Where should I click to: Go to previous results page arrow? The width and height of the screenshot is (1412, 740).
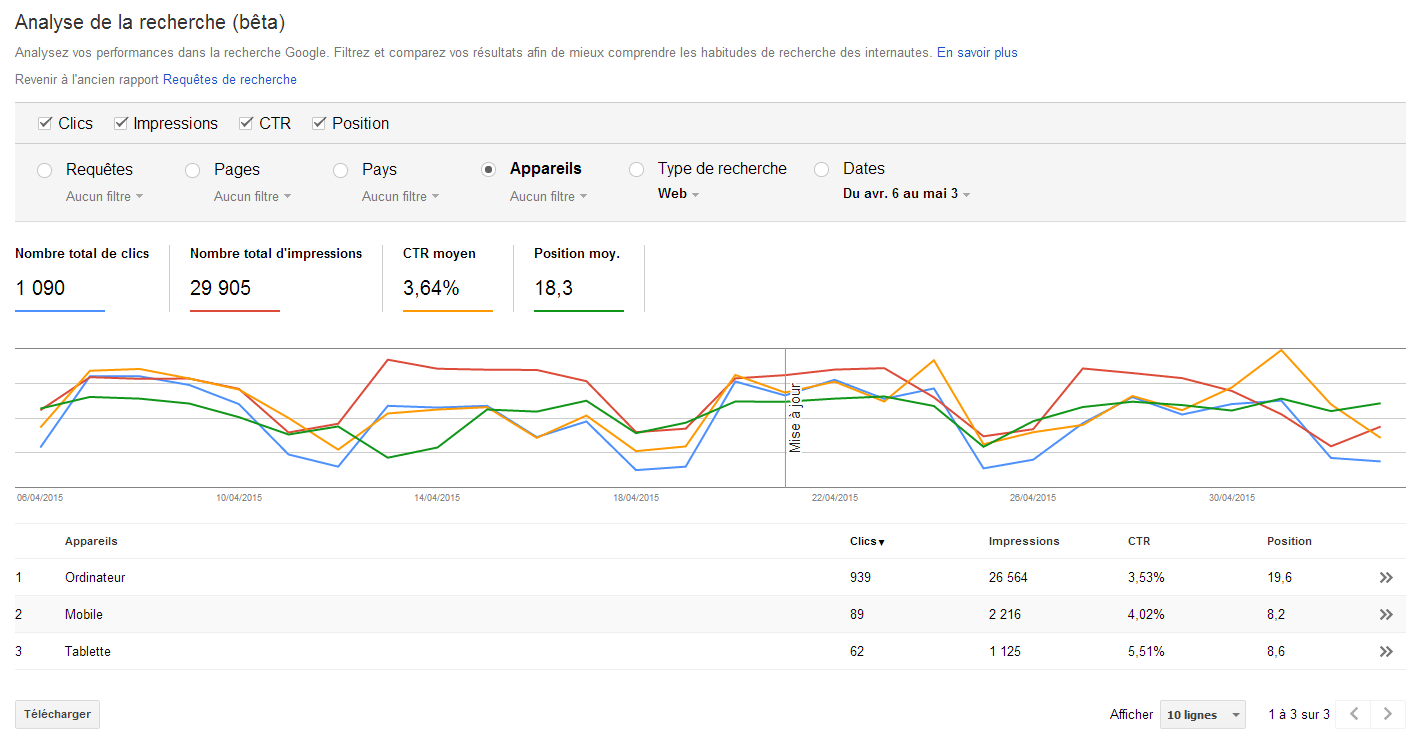1354,714
